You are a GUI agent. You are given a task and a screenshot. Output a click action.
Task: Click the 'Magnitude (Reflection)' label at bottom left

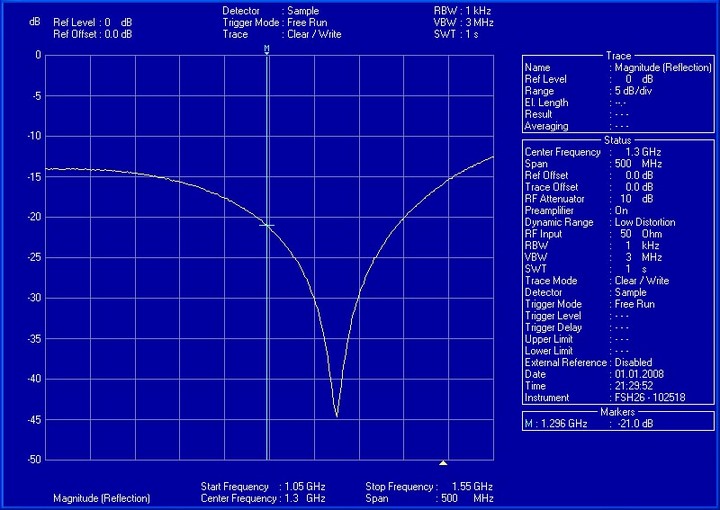tap(101, 499)
